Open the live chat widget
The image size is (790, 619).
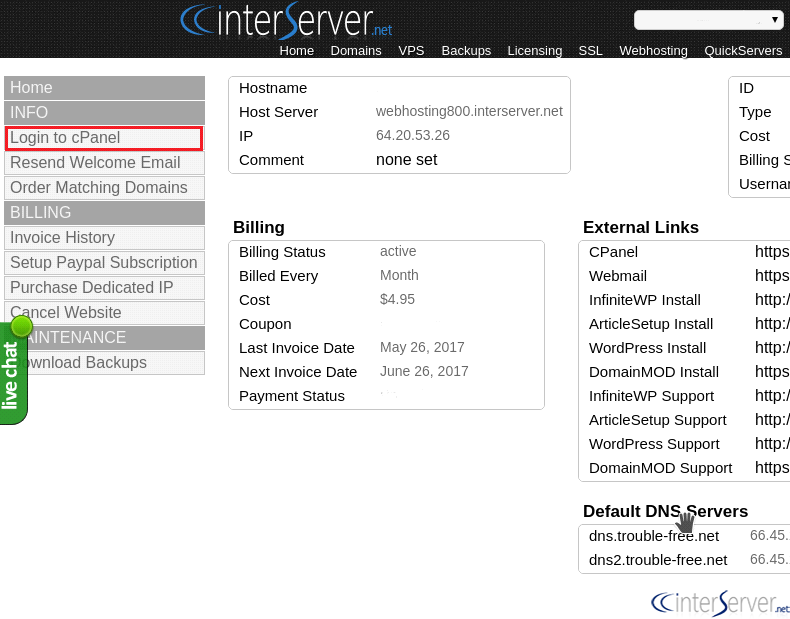click(14, 373)
